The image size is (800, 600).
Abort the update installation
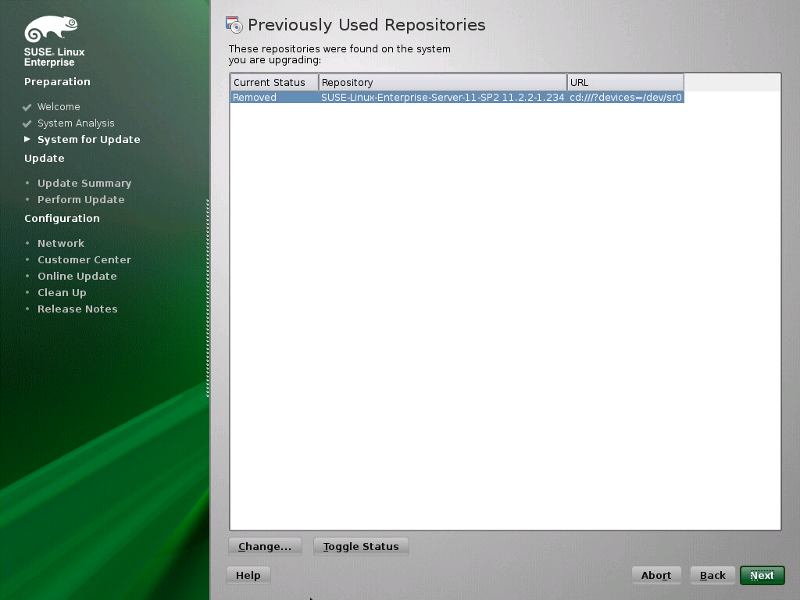pos(656,575)
